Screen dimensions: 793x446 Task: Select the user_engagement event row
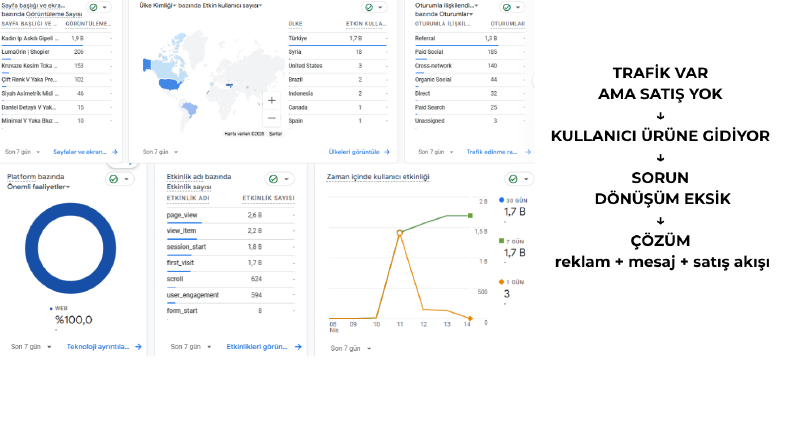(x=231, y=295)
